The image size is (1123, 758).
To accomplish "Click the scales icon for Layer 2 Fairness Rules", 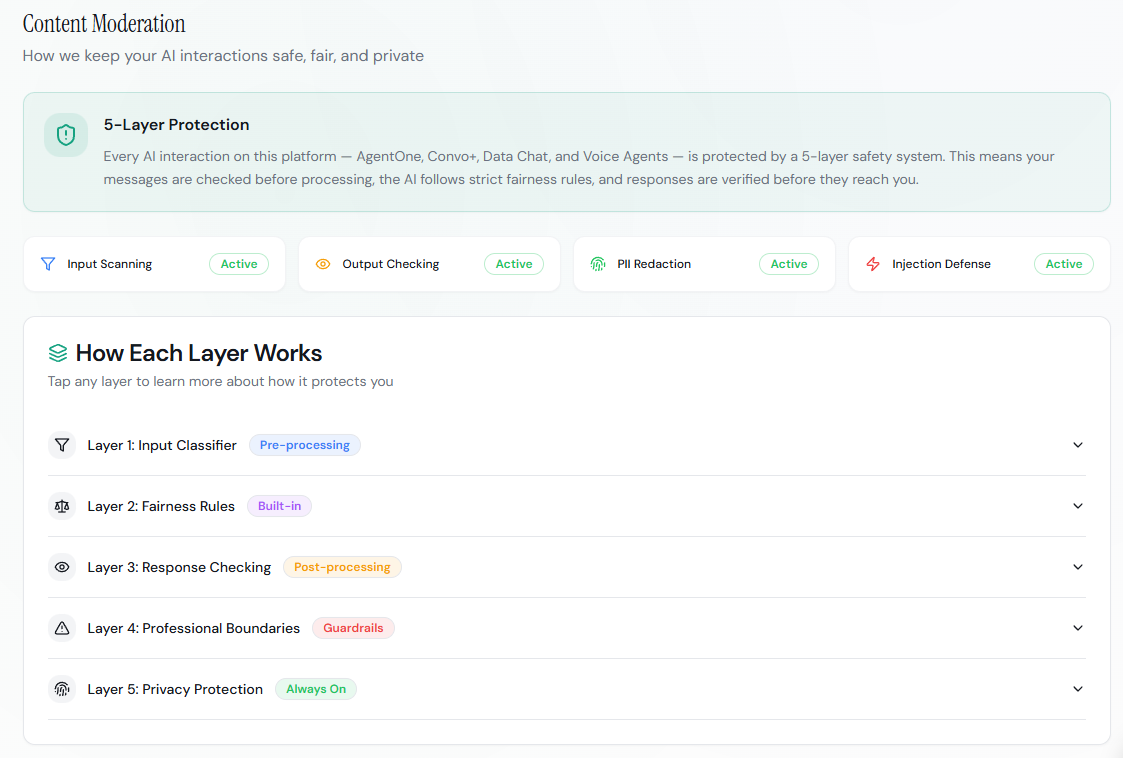I will (62, 506).
